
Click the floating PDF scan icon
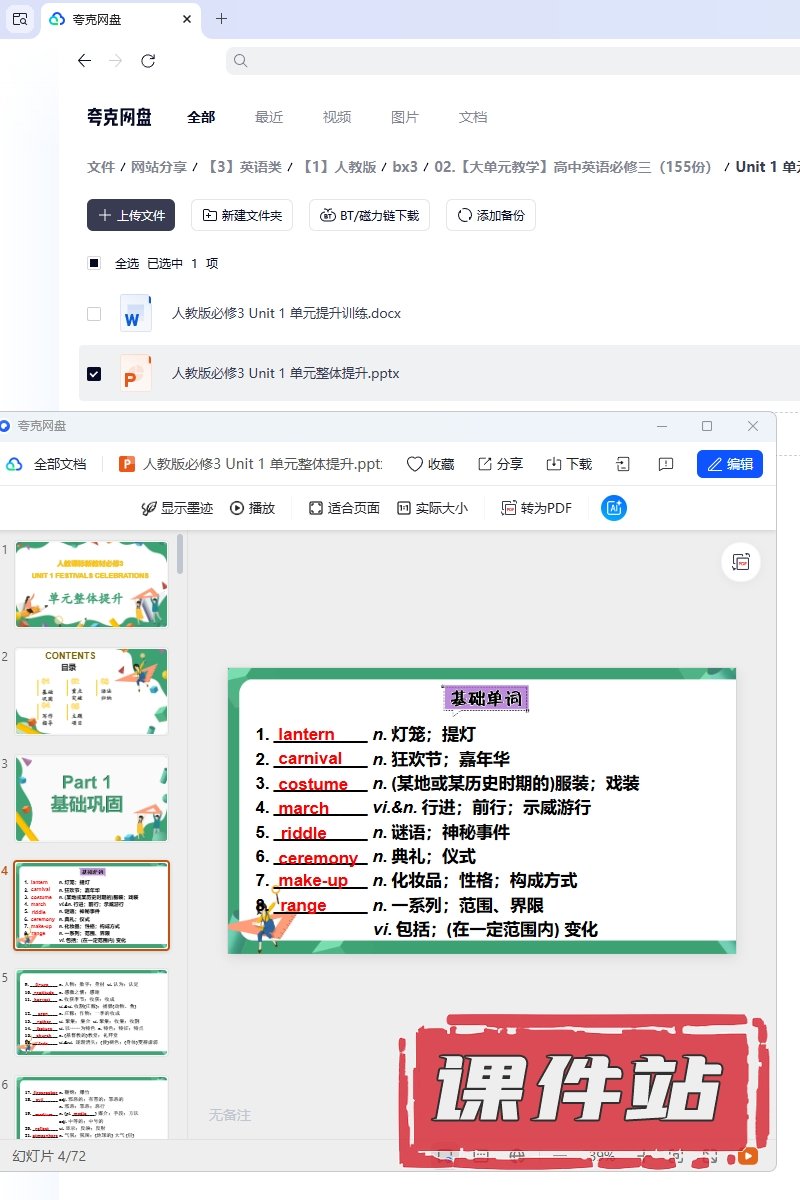pyautogui.click(x=741, y=562)
